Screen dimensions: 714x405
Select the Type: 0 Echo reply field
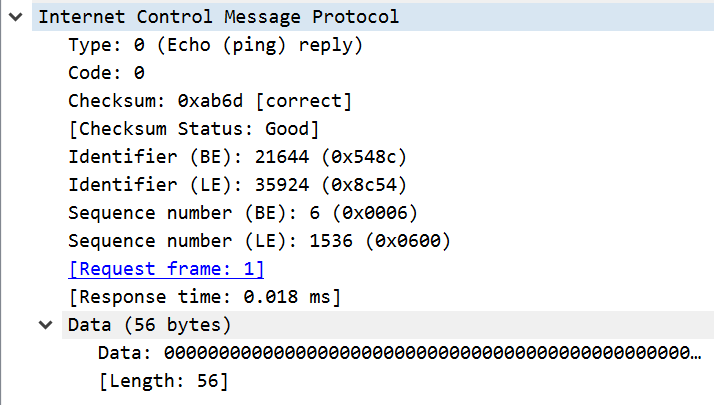215,45
